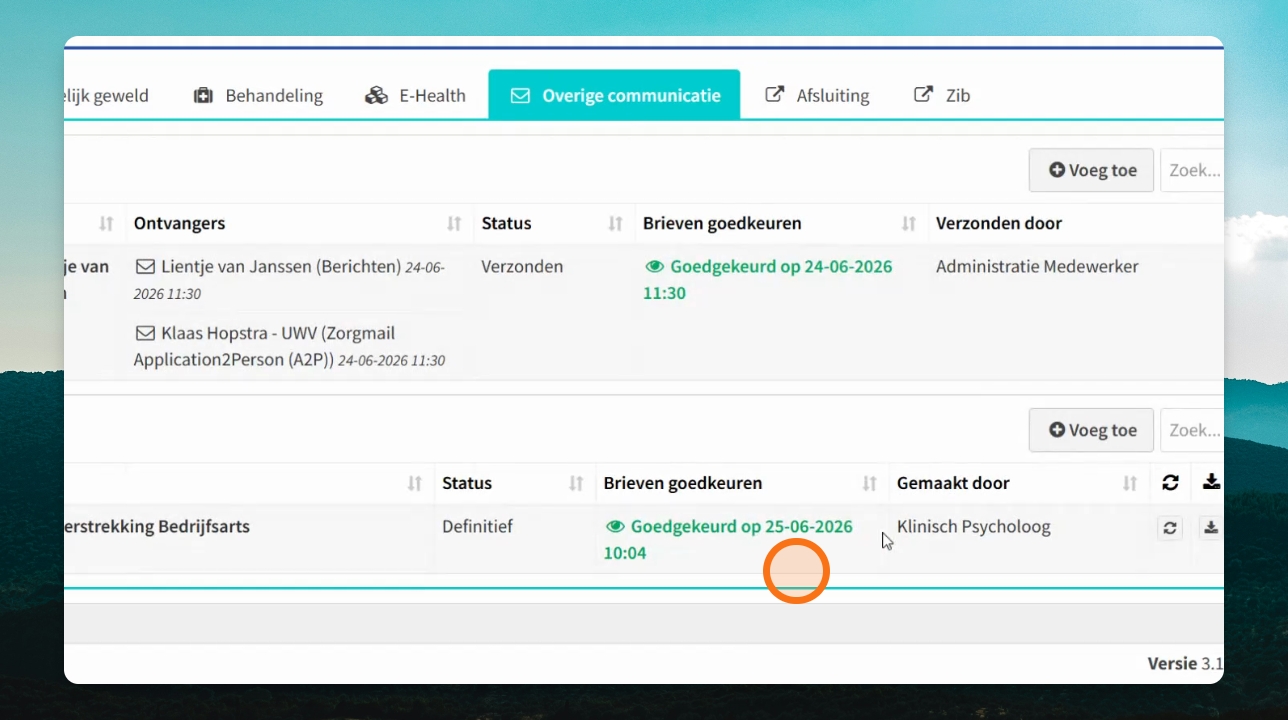This screenshot has width=1288, height=720.
Task: Click the refresh icon in the header row
Action: (1170, 483)
